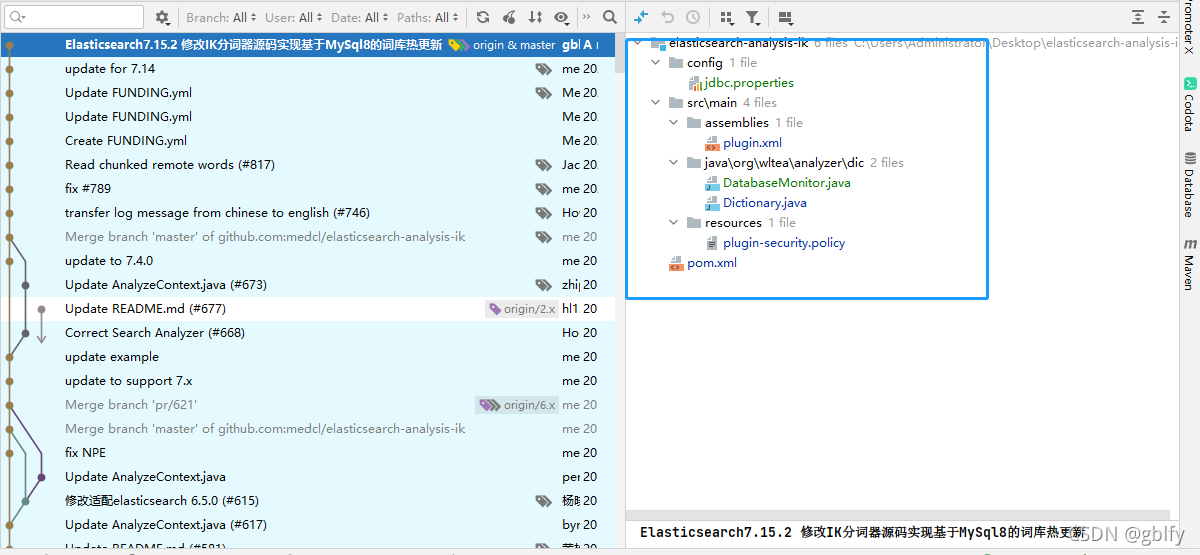This screenshot has height=555, width=1200.
Task: Click tag icon on '修改适配elasticsearch 6.5.0' commit
Action: (x=543, y=501)
